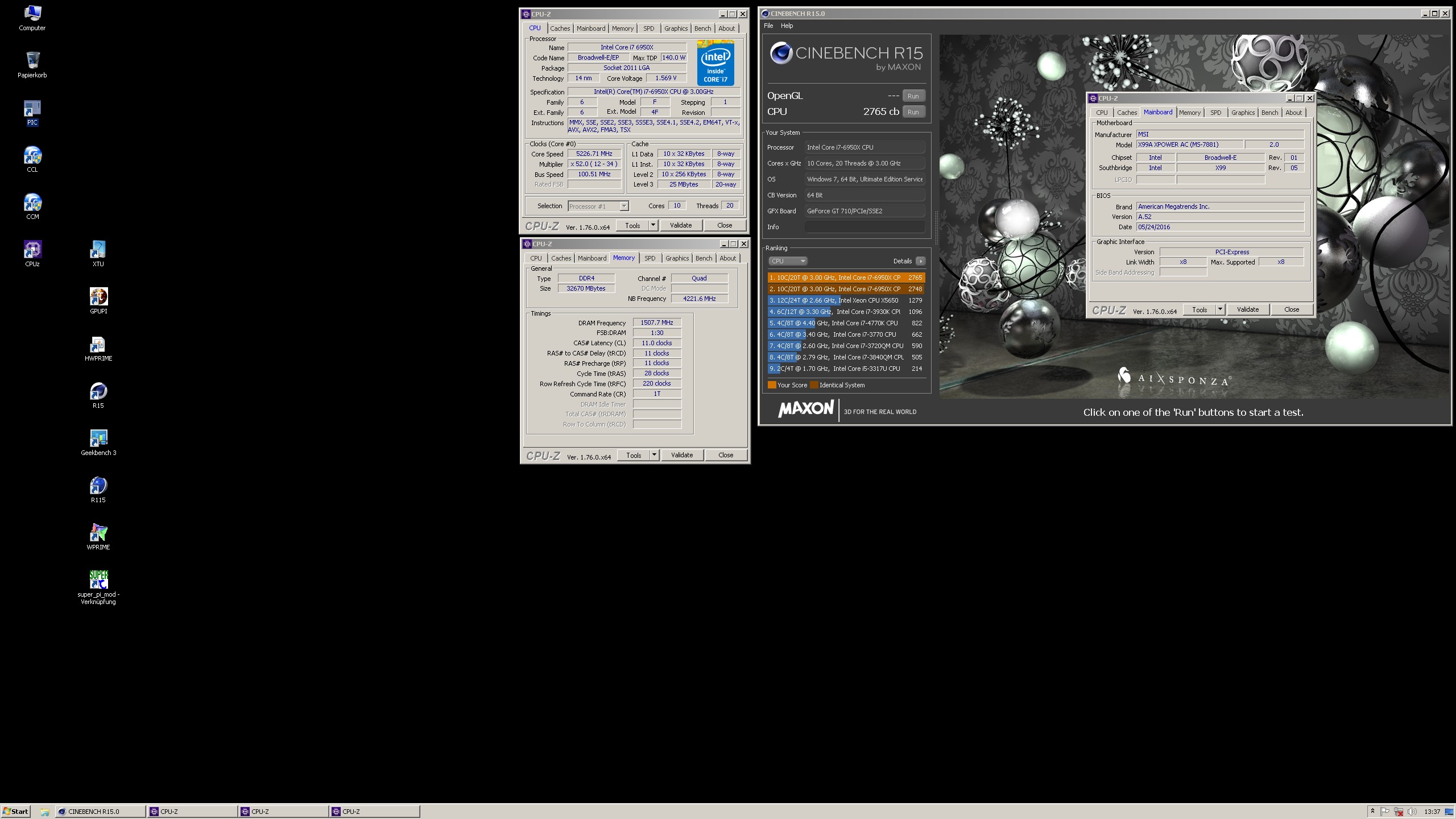Viewport: 1456px width, 819px height.
Task: Select the super_pi_mod shortcut icon
Action: pyautogui.click(x=98, y=587)
